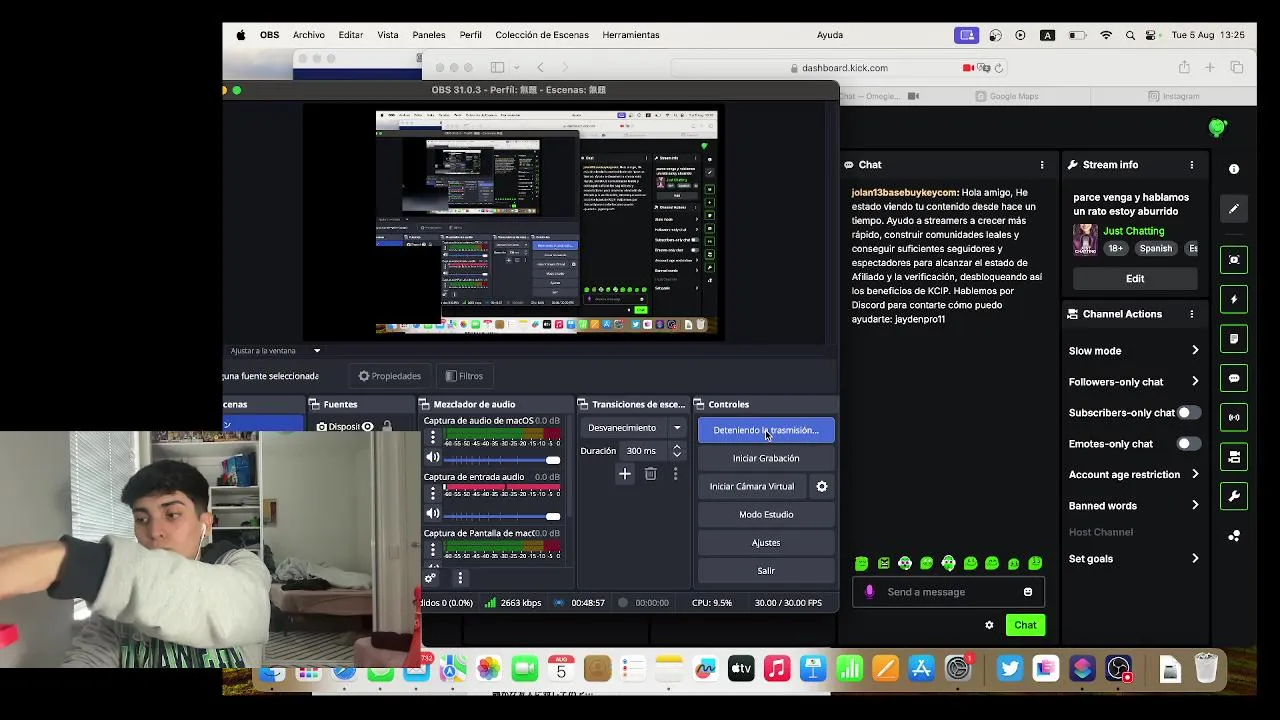Open Channel Actions three-dot menu

[1191, 314]
